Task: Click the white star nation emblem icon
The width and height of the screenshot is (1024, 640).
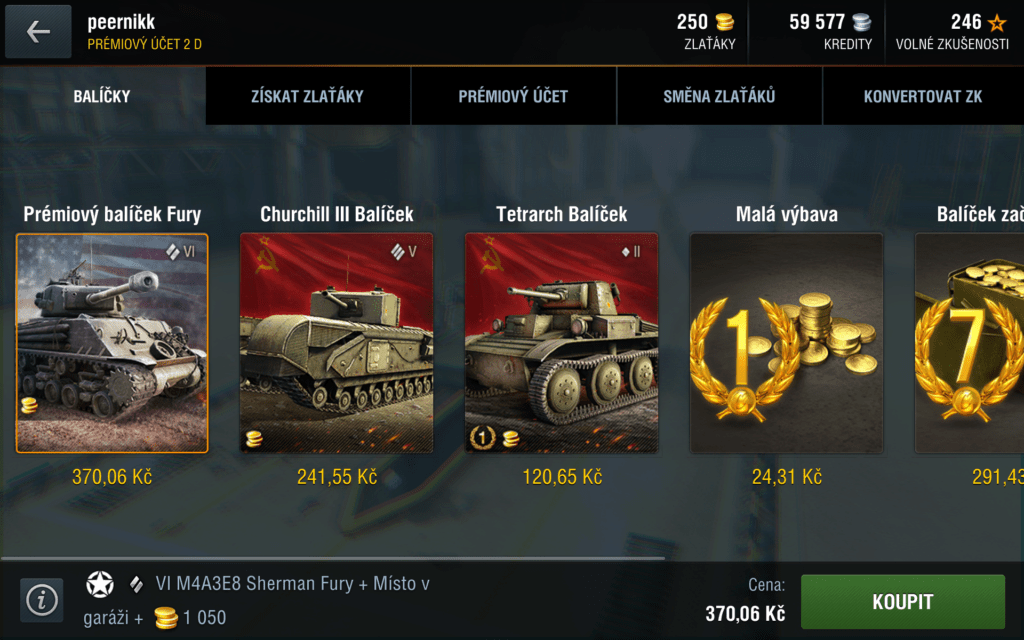Action: (100, 584)
